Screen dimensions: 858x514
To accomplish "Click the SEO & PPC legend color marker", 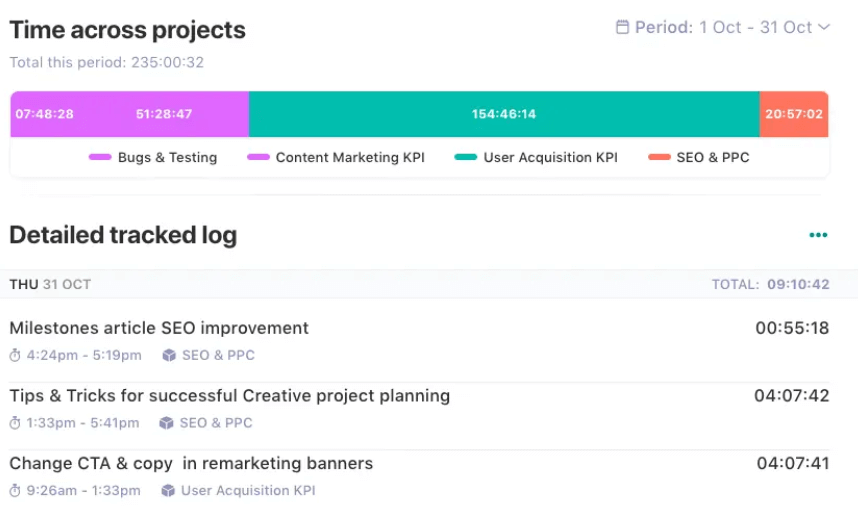I will (x=659, y=157).
